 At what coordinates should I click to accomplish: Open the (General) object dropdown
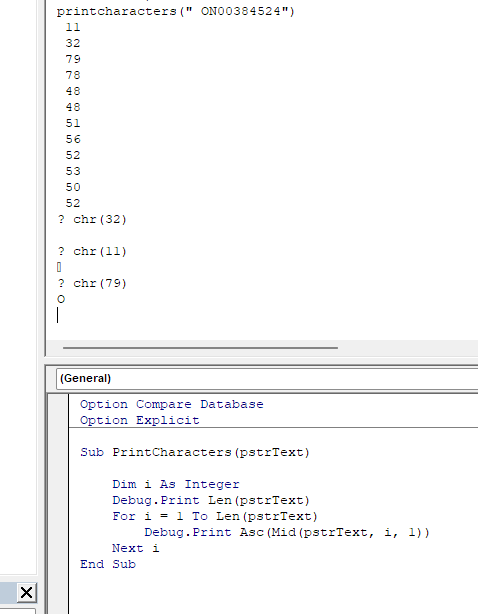coord(267,378)
